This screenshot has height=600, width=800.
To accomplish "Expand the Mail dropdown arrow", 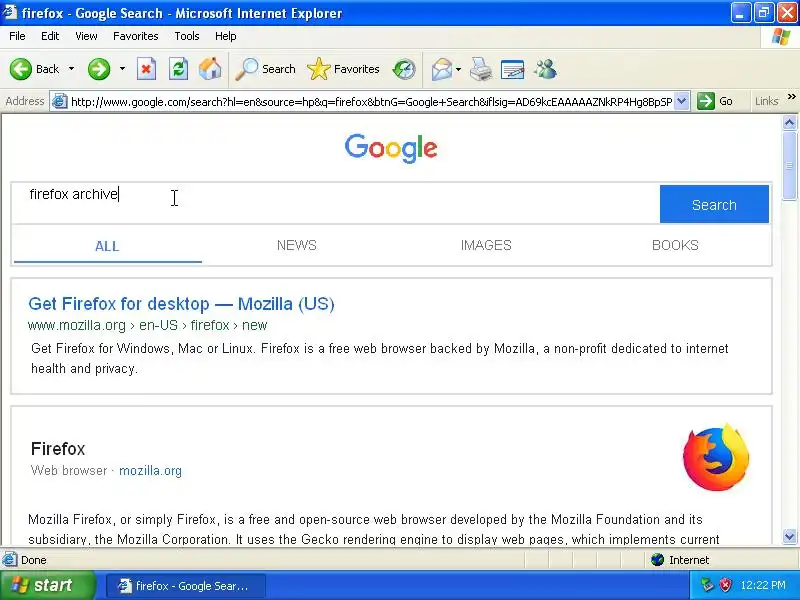I will pos(458,69).
